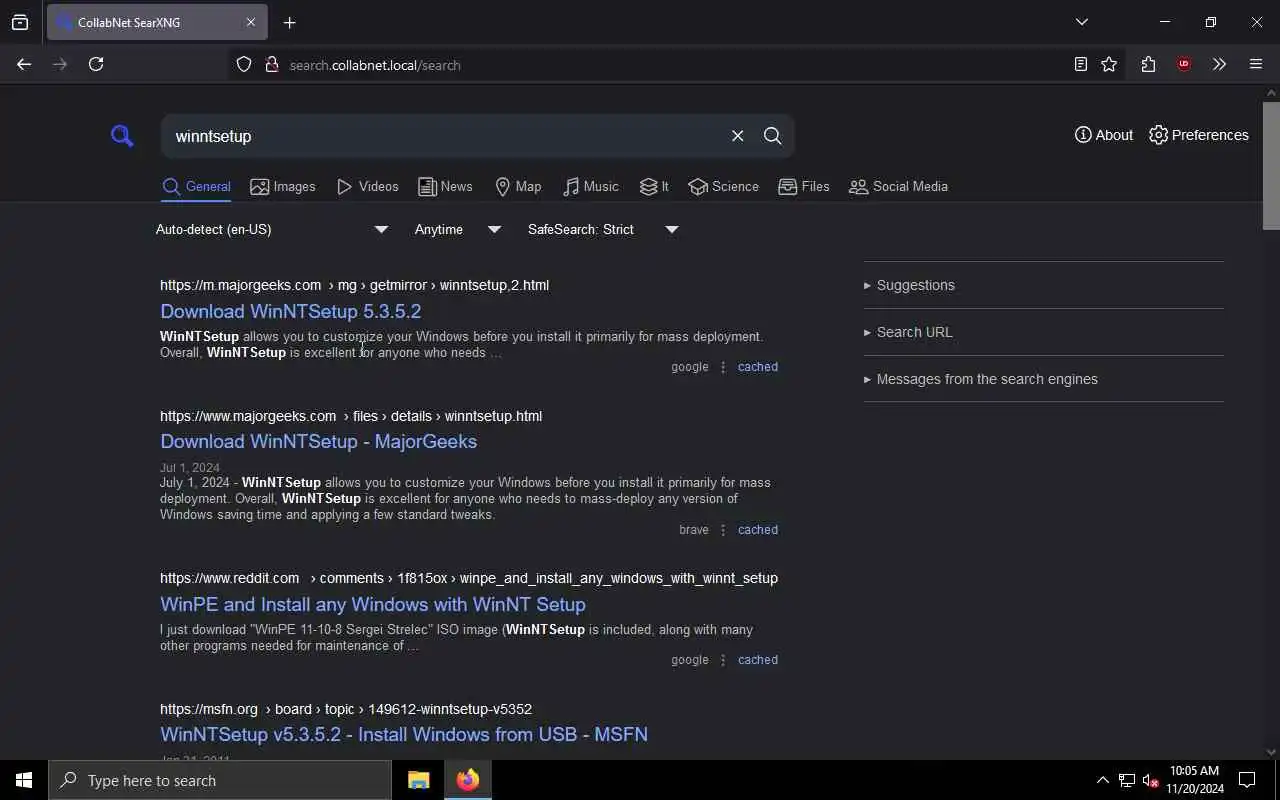Click the Windows taskbar search box
Image resolution: width=1280 pixels, height=800 pixels.
click(220, 780)
